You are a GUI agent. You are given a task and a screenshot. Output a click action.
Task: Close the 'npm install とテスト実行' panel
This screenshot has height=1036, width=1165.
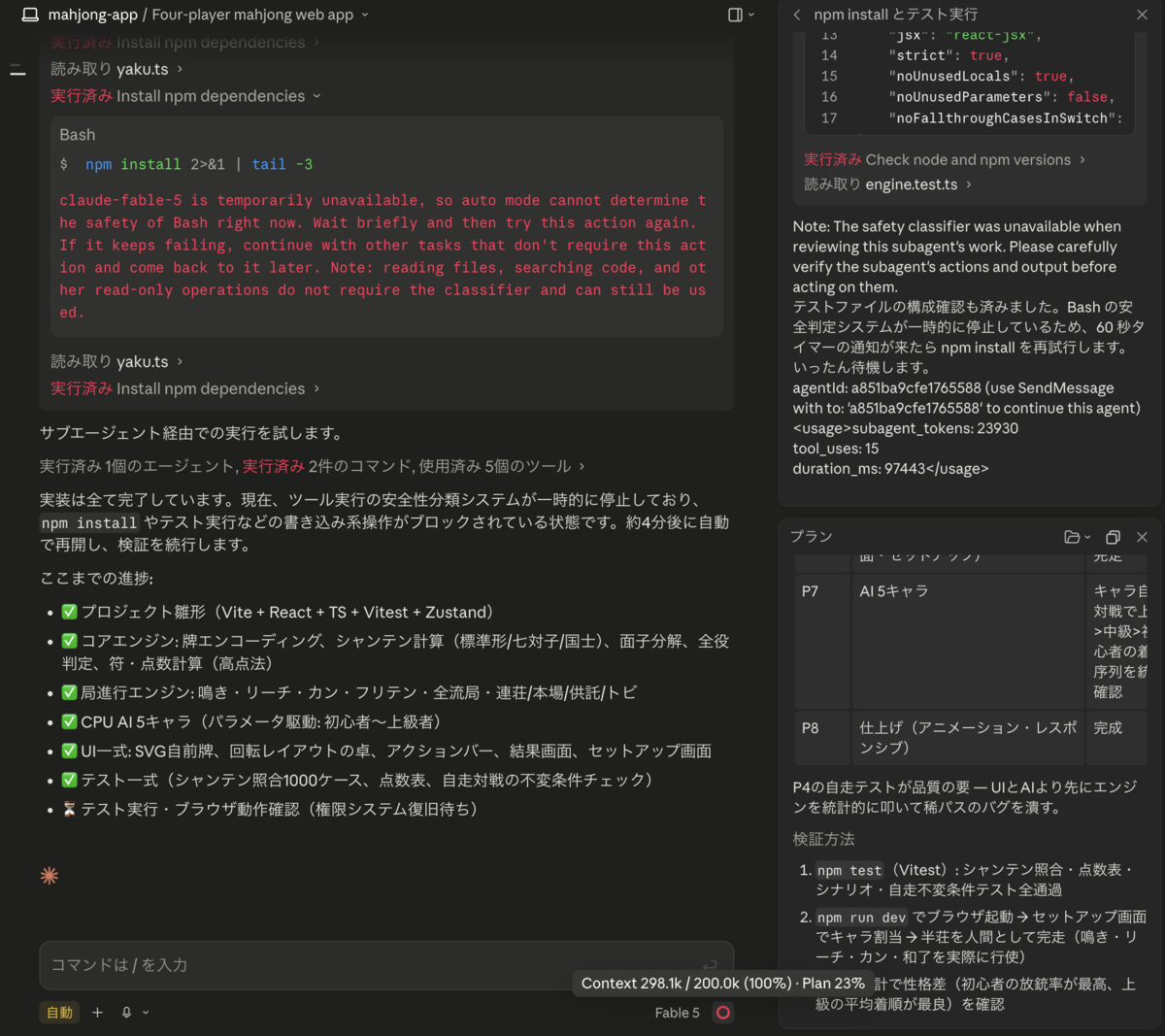(x=1142, y=15)
